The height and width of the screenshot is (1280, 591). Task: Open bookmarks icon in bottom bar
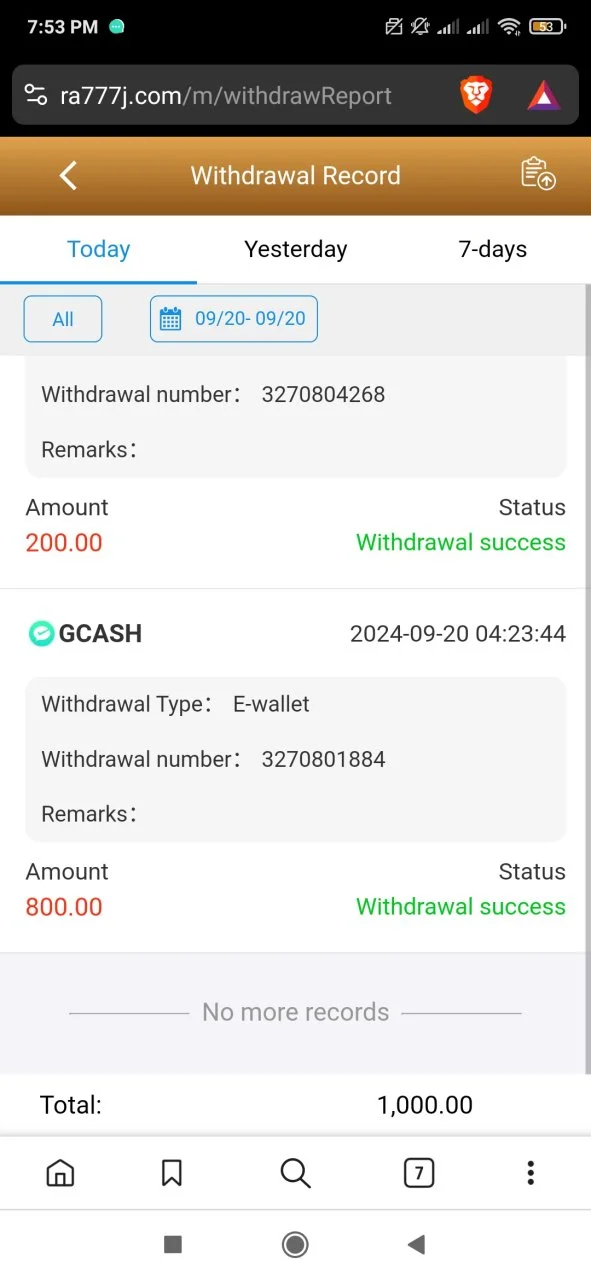point(172,1173)
